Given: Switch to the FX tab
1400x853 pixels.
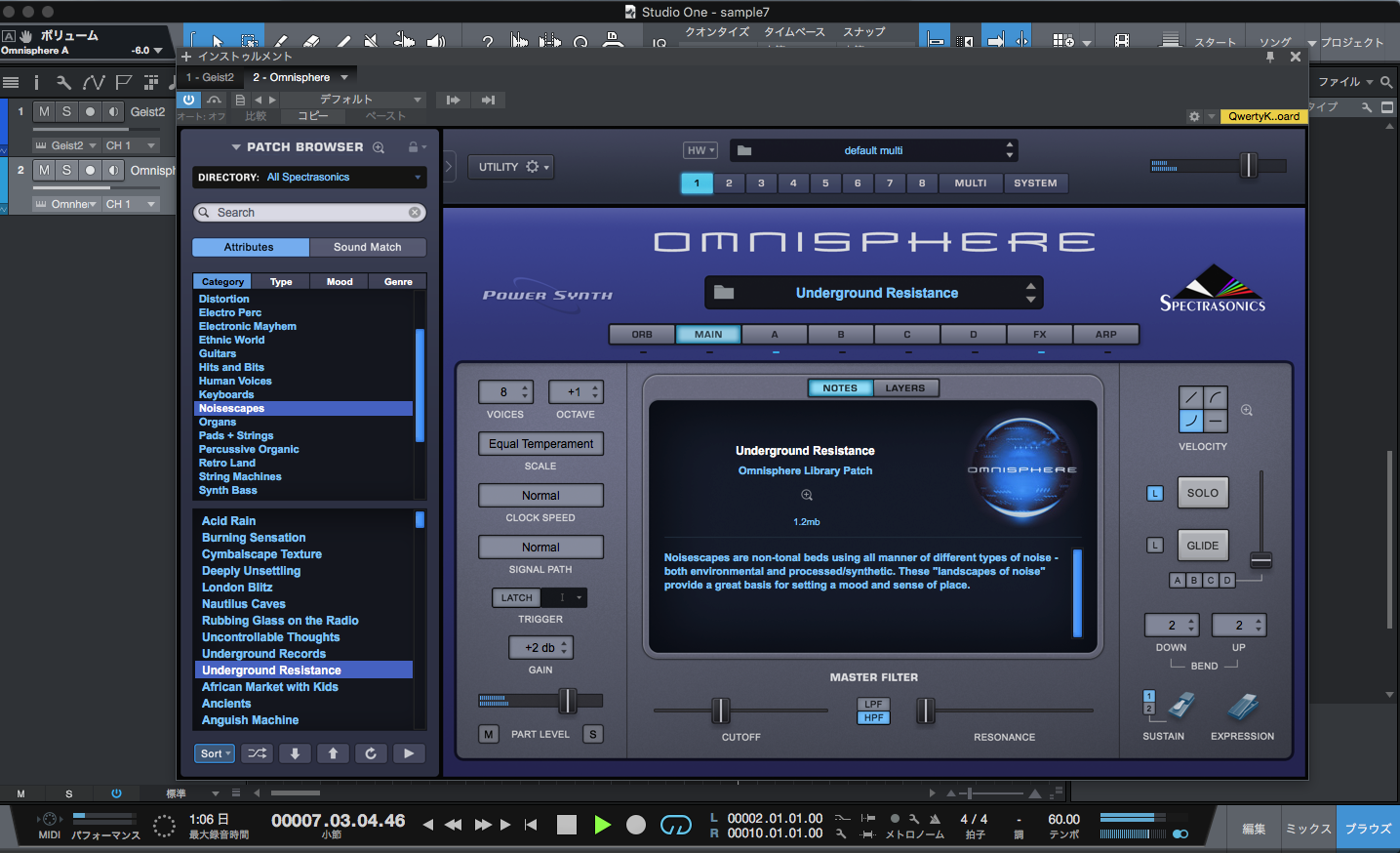Looking at the screenshot, I should 1040,335.
